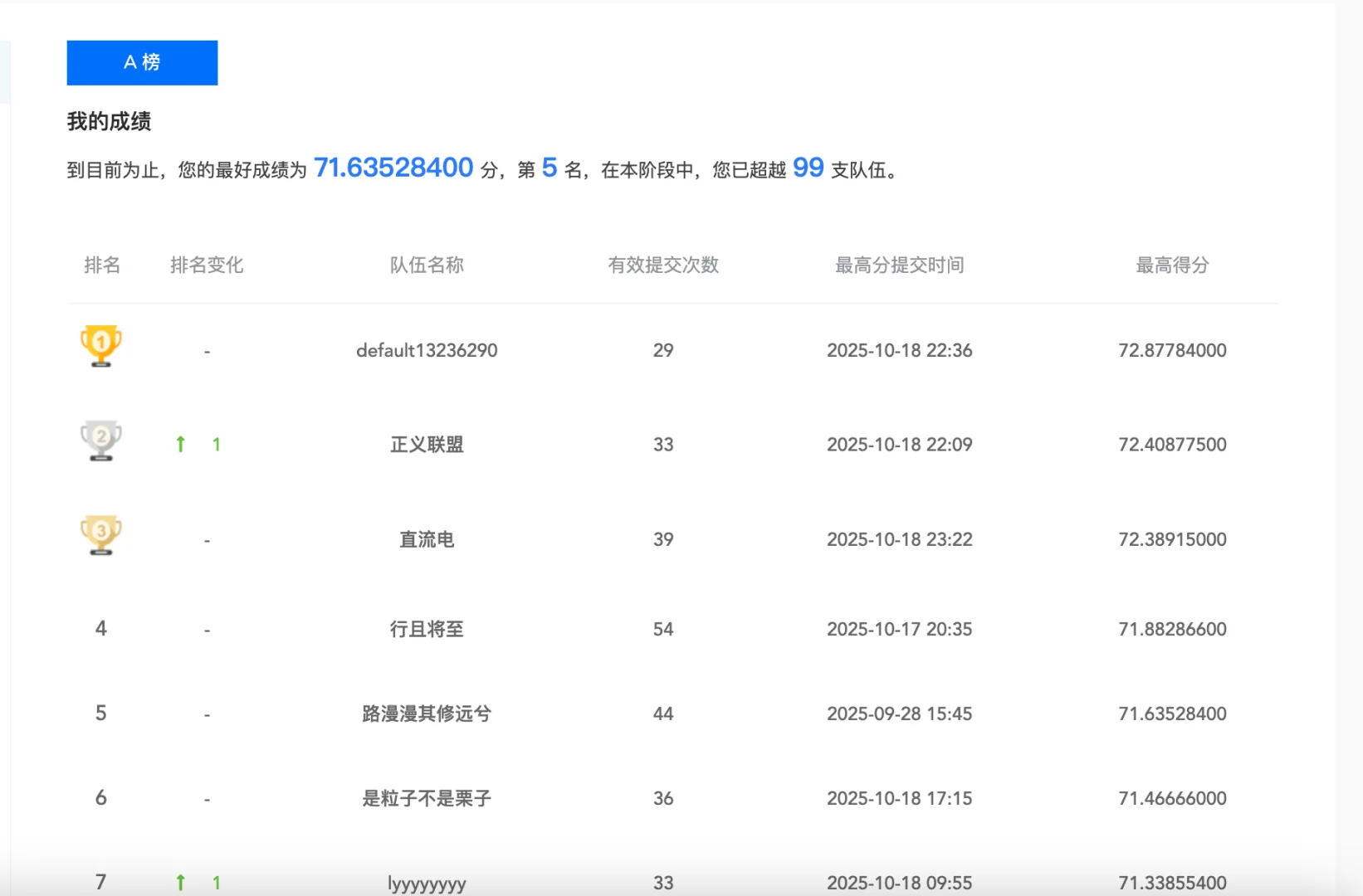Sort by the 有效提交次数 column
The width and height of the screenshot is (1363, 896).
coord(663,265)
